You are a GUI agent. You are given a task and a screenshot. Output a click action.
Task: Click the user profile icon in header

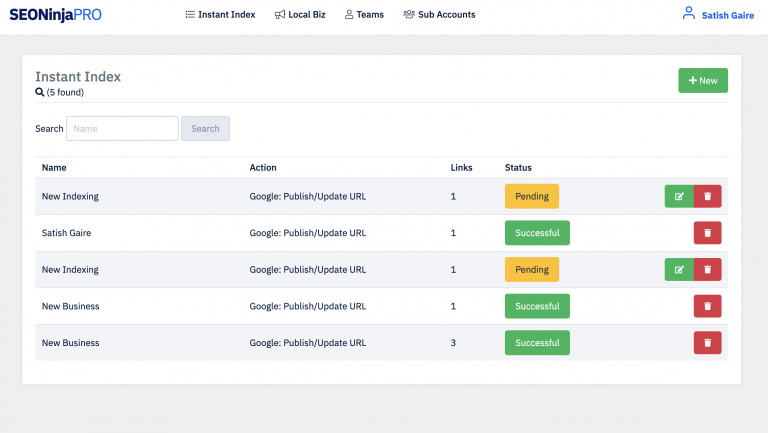[688, 14]
